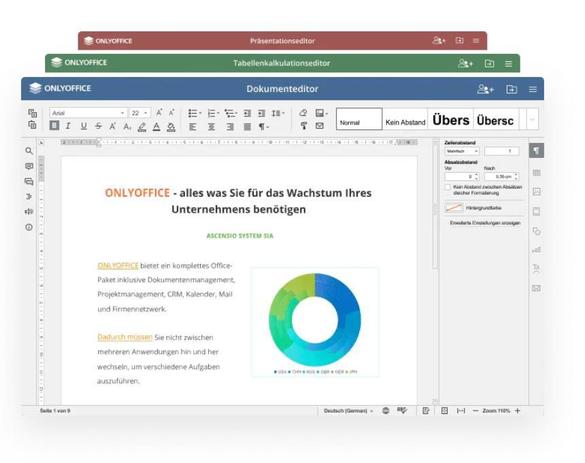Click the copy style paintbrush icon

pyautogui.click(x=304, y=126)
